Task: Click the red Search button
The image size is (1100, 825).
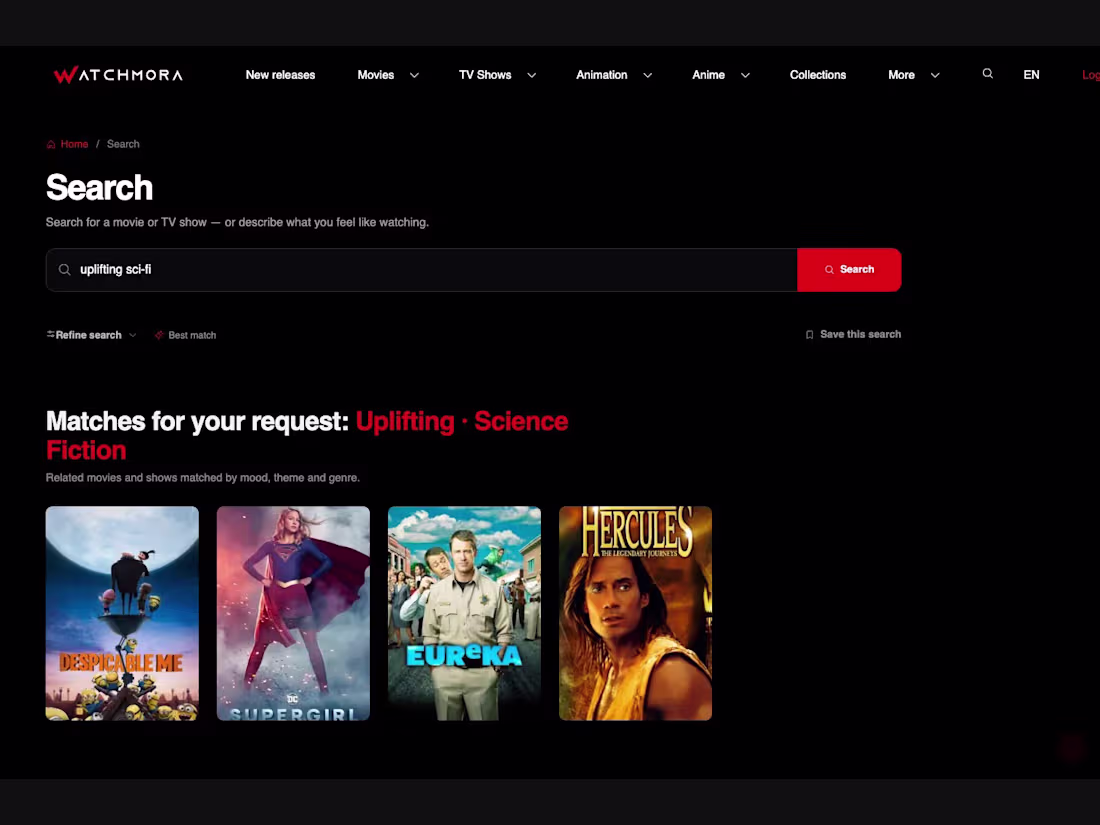Action: (849, 269)
